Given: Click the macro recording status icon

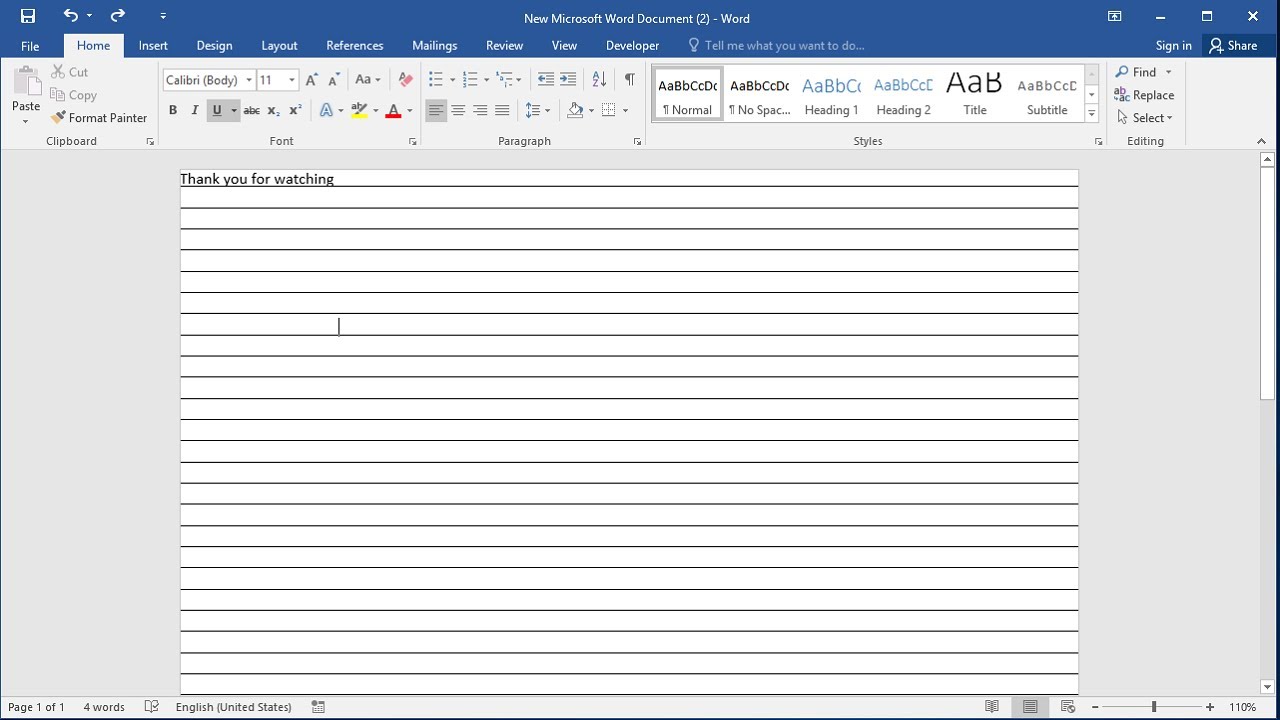Looking at the screenshot, I should tap(318, 706).
